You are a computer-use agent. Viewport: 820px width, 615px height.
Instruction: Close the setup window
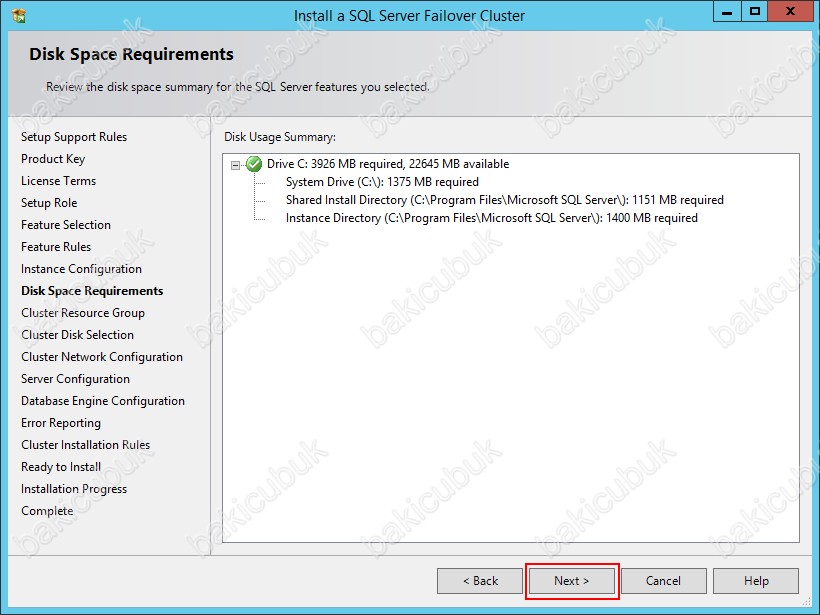tap(790, 12)
